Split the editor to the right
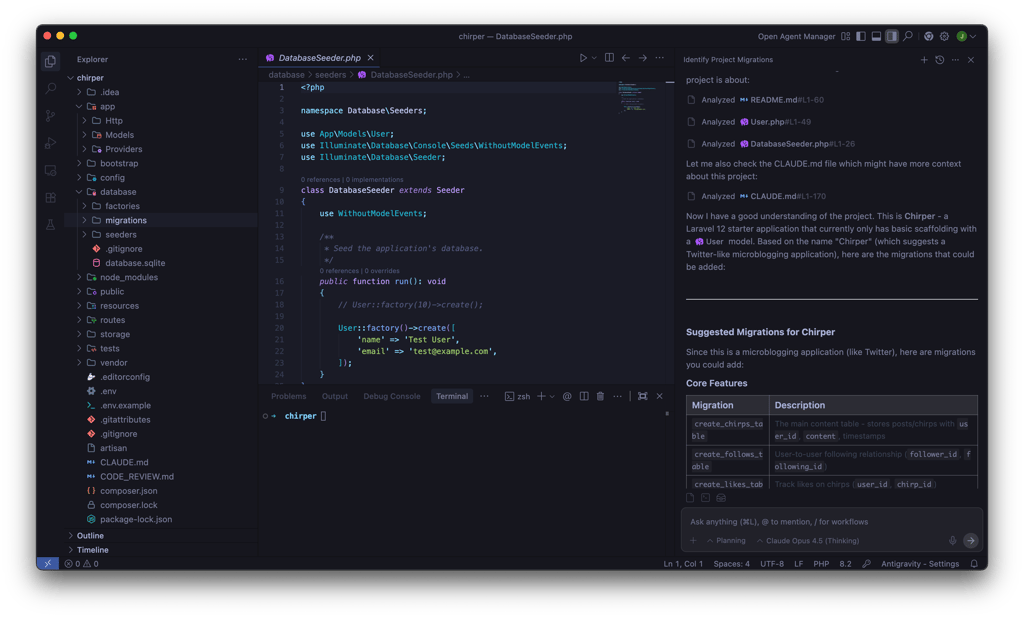This screenshot has height=618, width=1024. tap(609, 58)
